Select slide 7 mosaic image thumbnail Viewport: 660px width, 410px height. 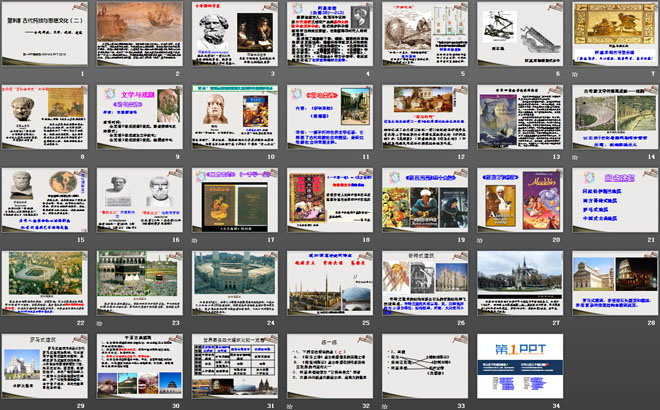point(615,34)
